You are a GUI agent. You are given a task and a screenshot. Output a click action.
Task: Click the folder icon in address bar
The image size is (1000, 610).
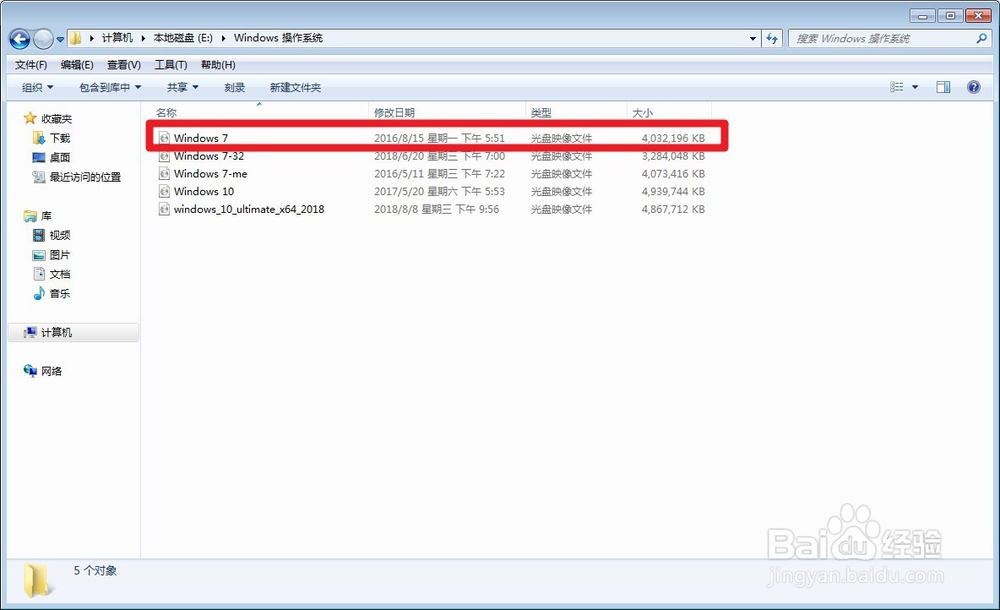(75, 38)
